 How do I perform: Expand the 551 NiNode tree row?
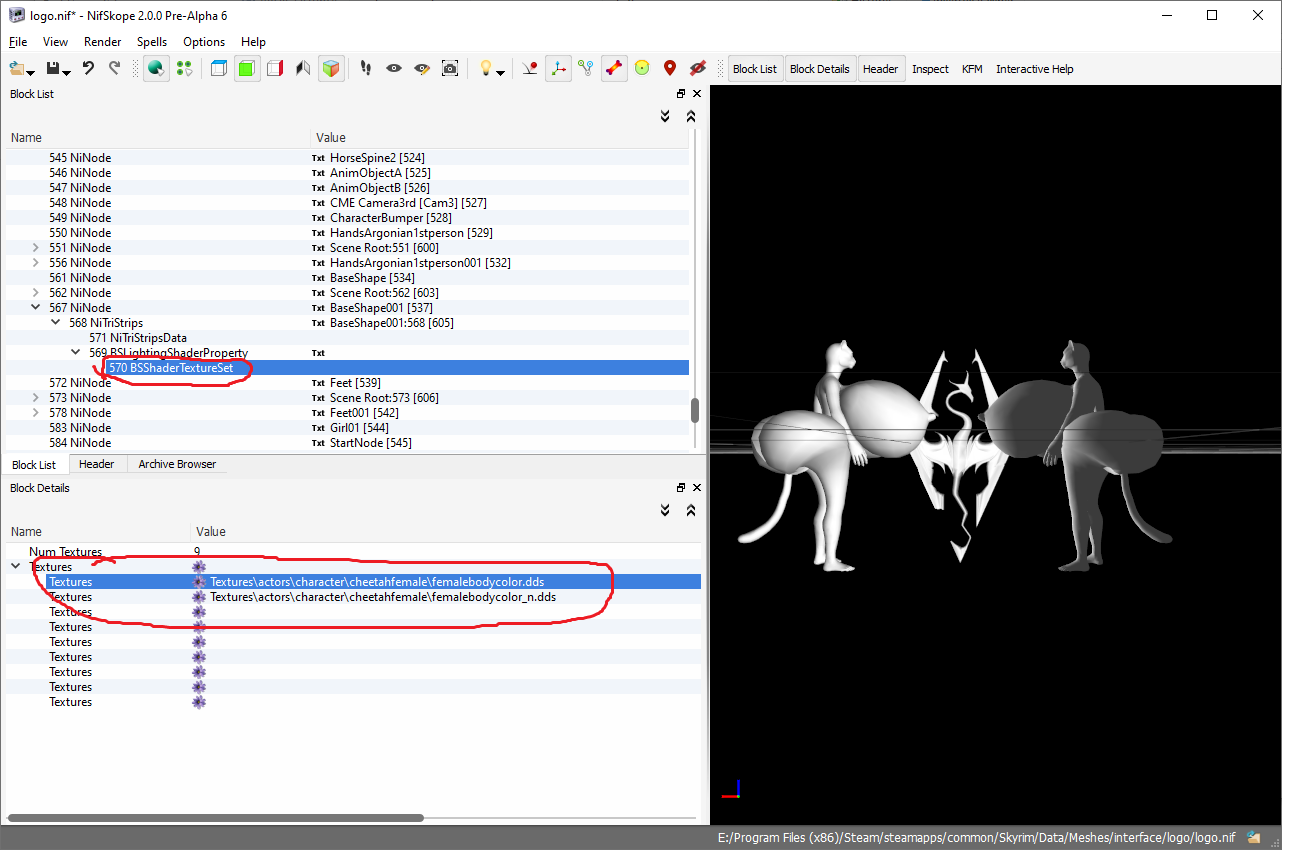36,248
